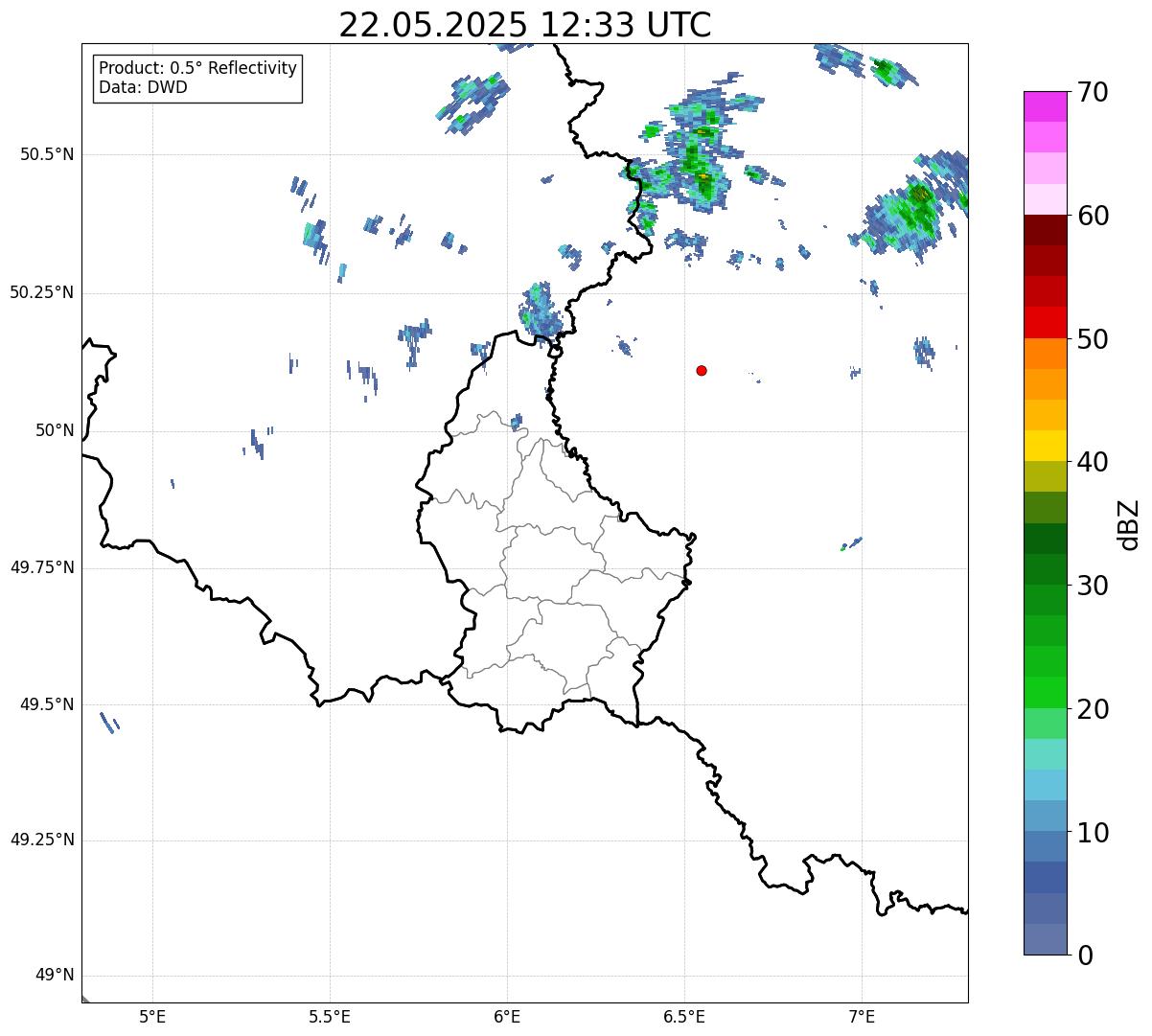Click the dark maroon swatch below 60

[1045, 230]
